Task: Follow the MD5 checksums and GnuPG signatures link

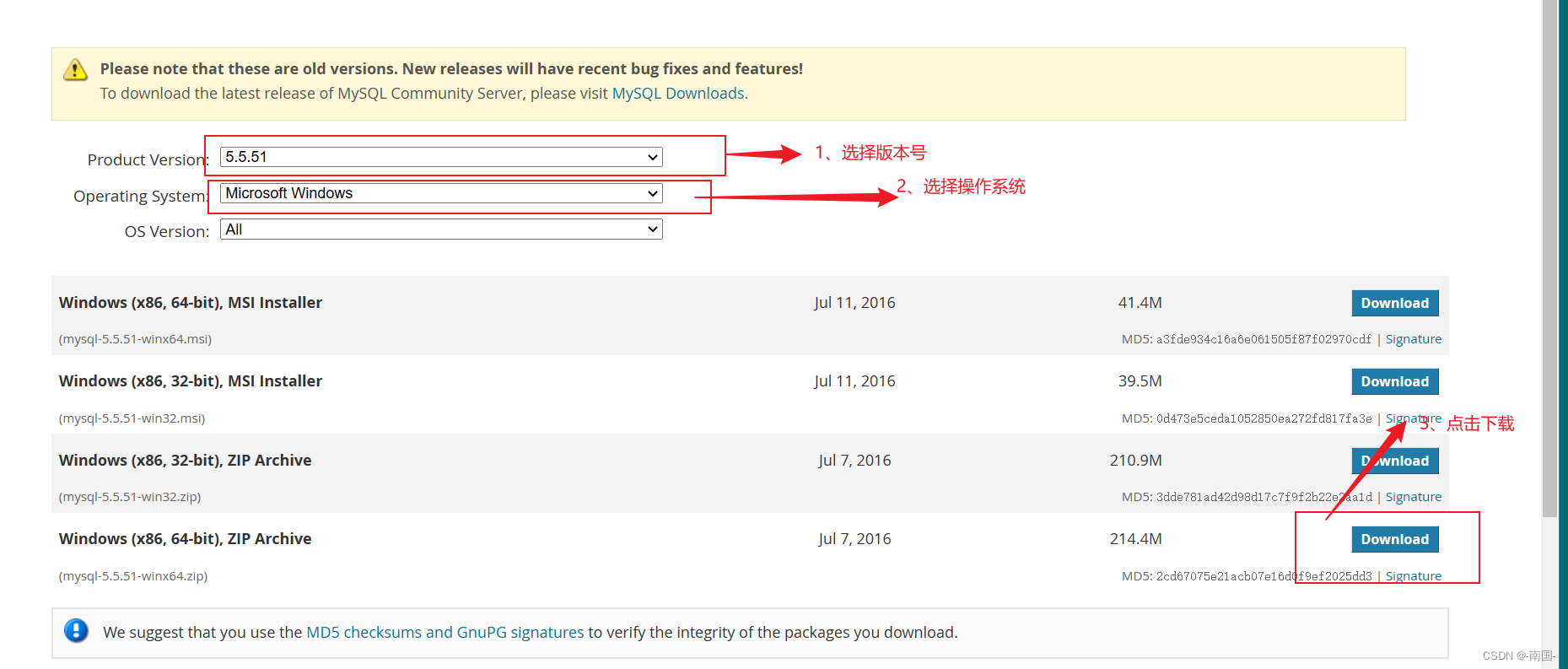Action: point(445,633)
